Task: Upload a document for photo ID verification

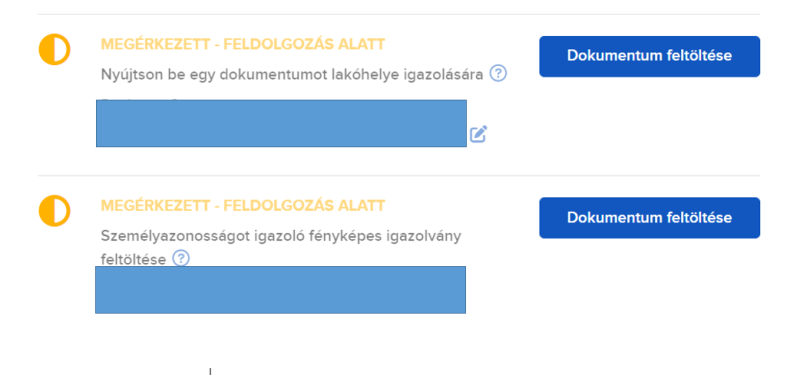Action: pyautogui.click(x=649, y=218)
